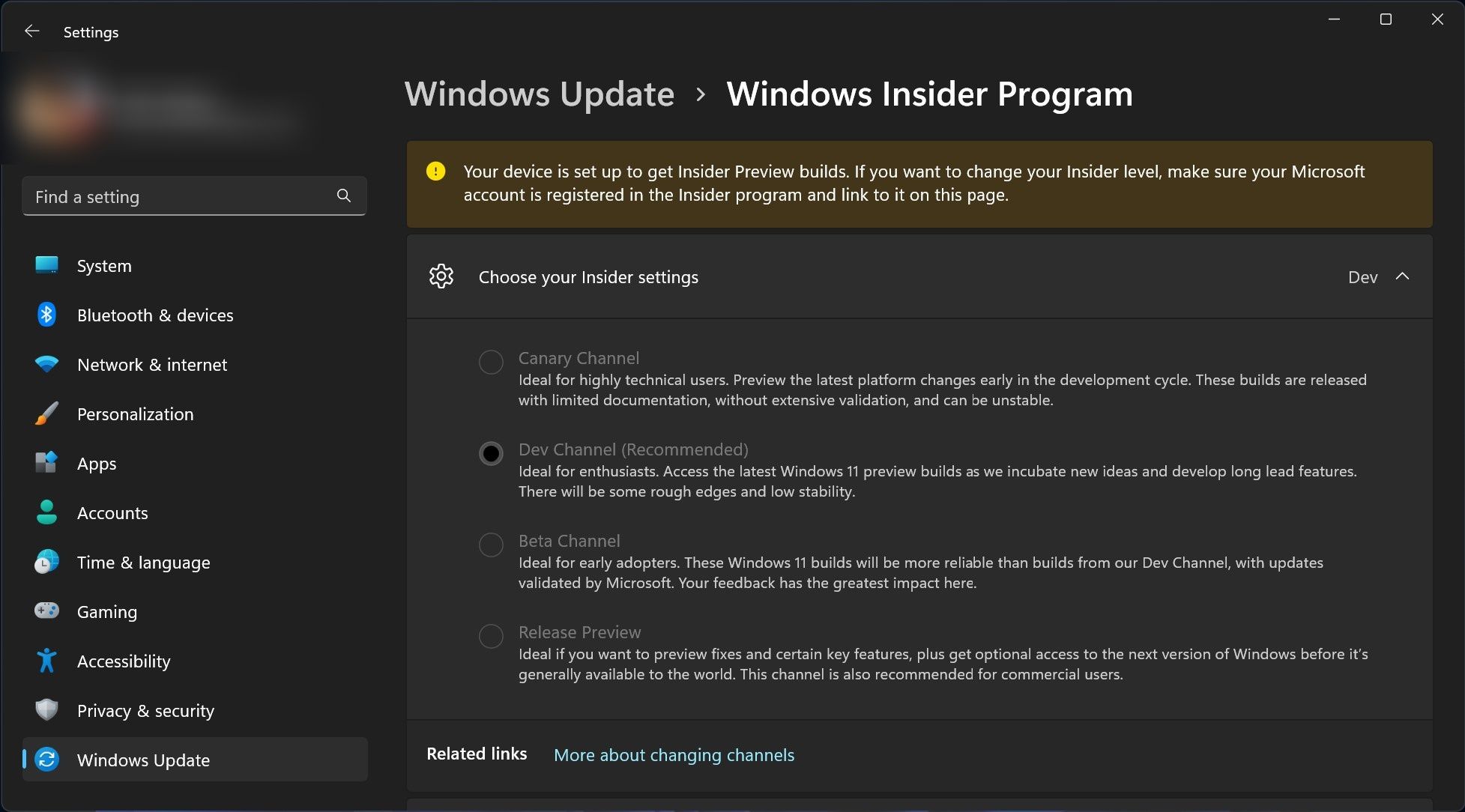Choose the Beta Channel option
The image size is (1465, 812).
point(491,545)
